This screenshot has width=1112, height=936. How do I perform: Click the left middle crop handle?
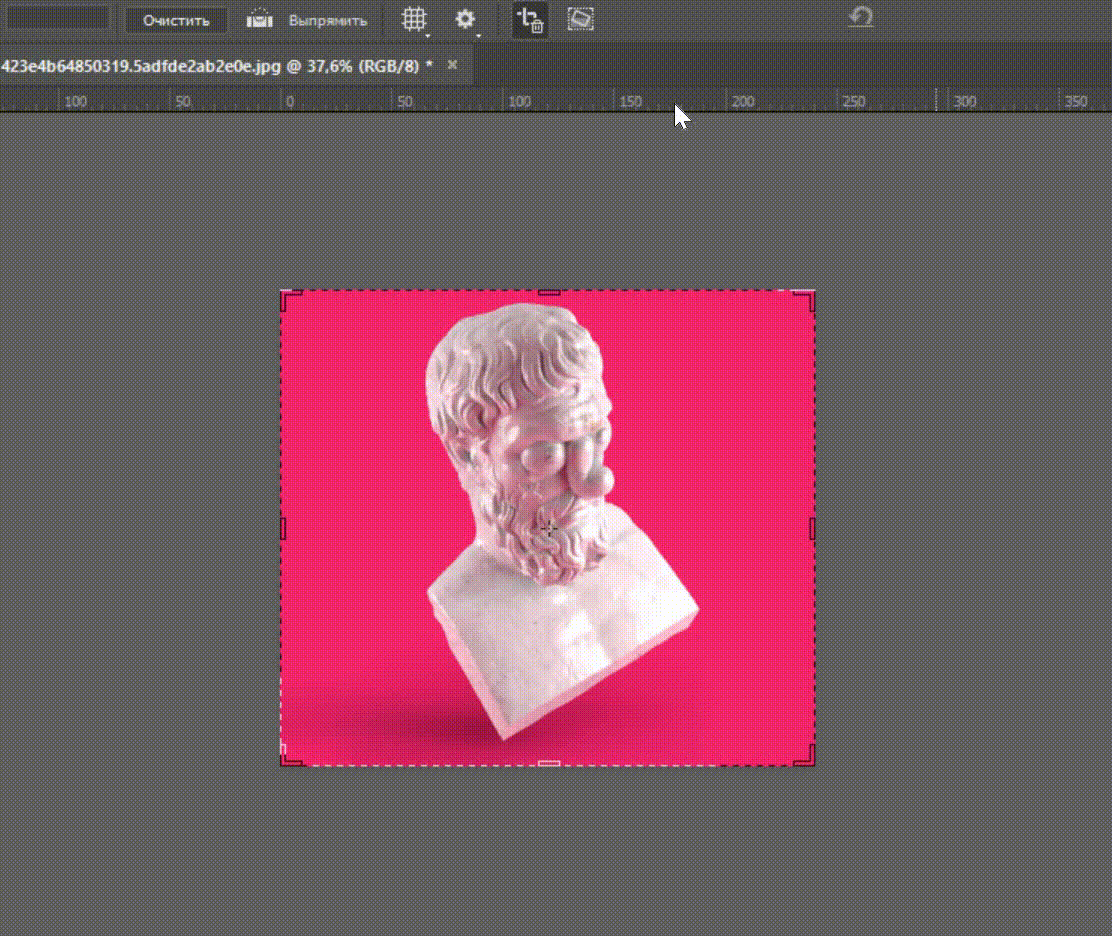pyautogui.click(x=284, y=528)
